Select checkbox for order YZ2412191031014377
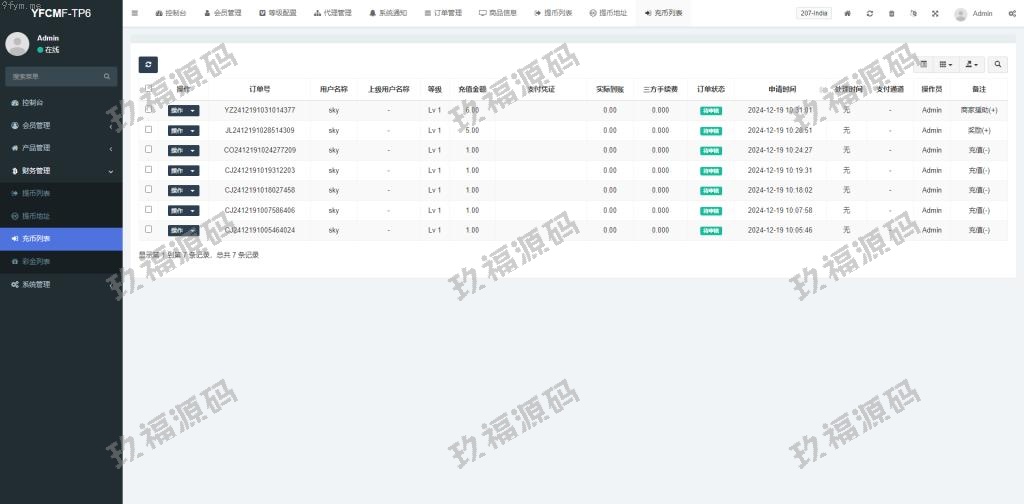This screenshot has width=1024, height=504. [149, 109]
